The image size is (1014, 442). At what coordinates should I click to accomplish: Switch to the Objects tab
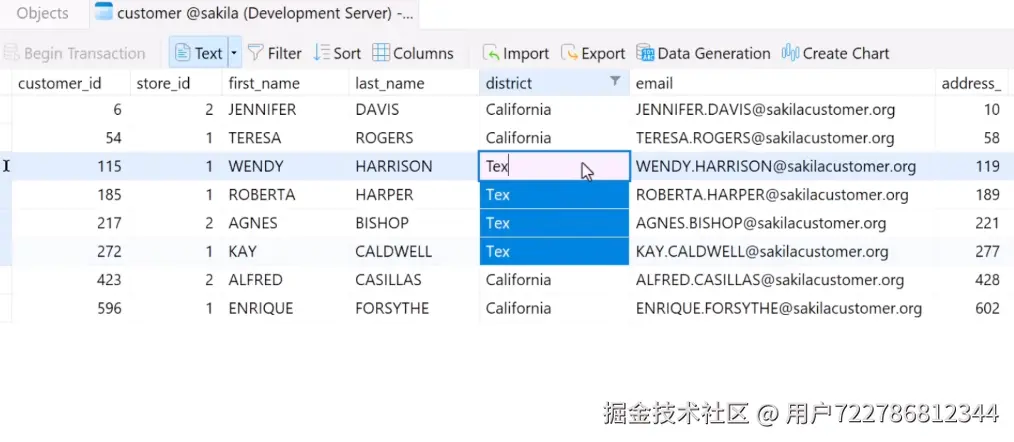(x=43, y=13)
